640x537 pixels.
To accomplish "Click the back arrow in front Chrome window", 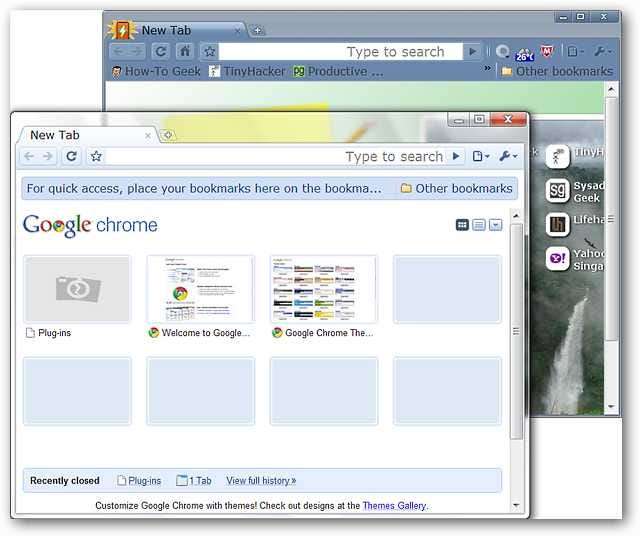I will (x=29, y=156).
